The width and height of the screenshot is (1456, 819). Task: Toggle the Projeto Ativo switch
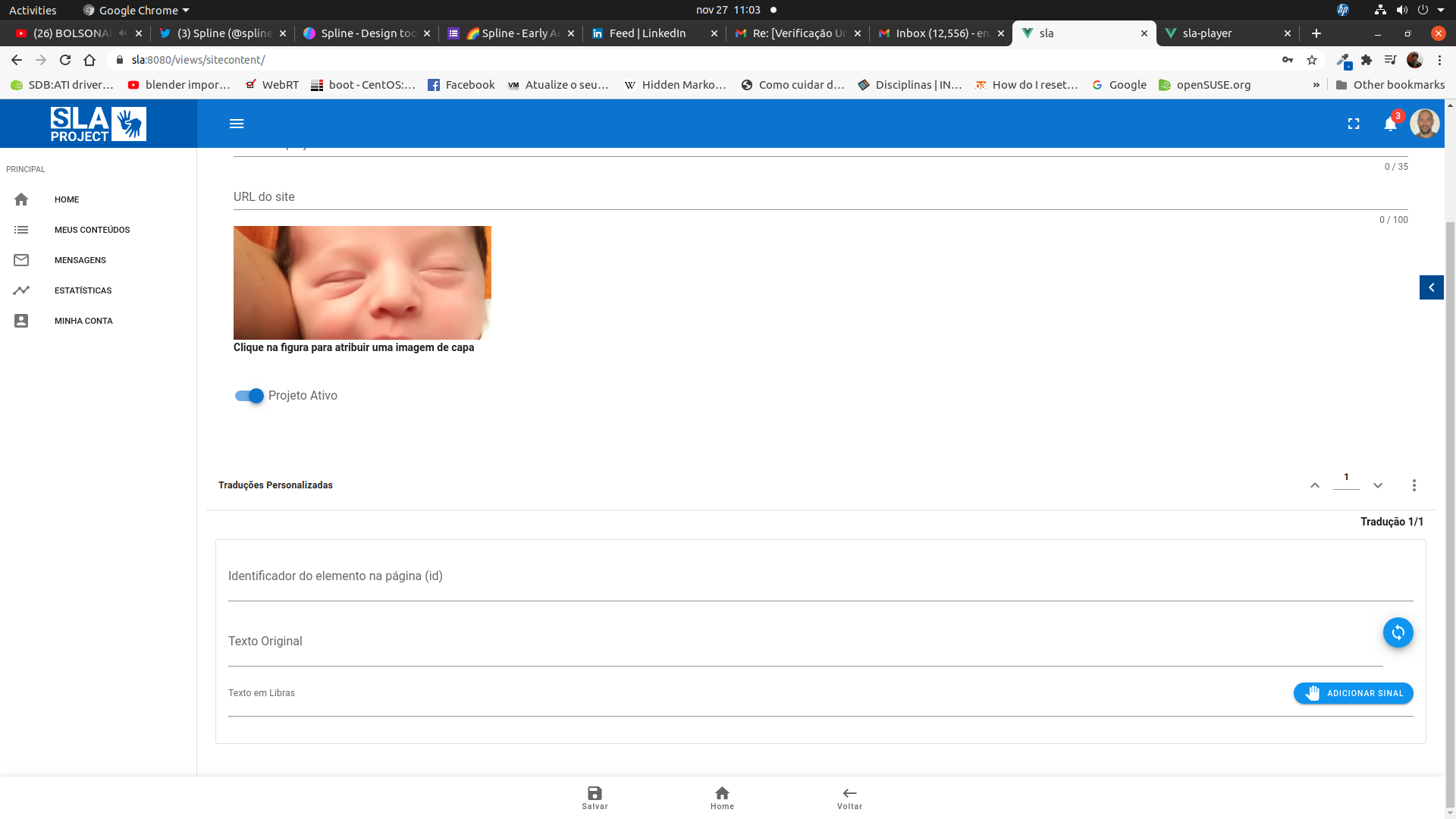click(249, 396)
